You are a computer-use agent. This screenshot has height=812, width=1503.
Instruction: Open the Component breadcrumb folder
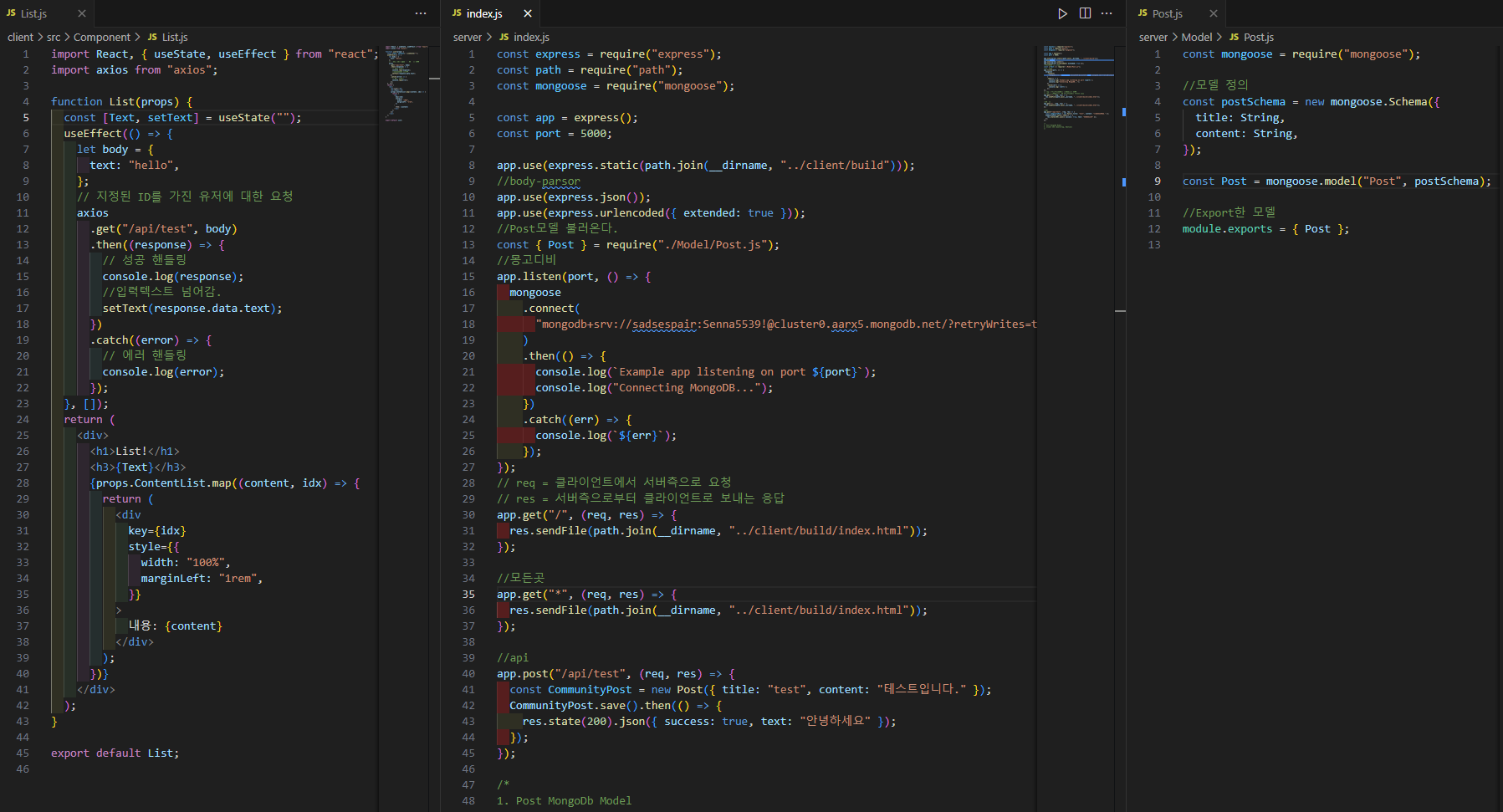[x=102, y=38]
